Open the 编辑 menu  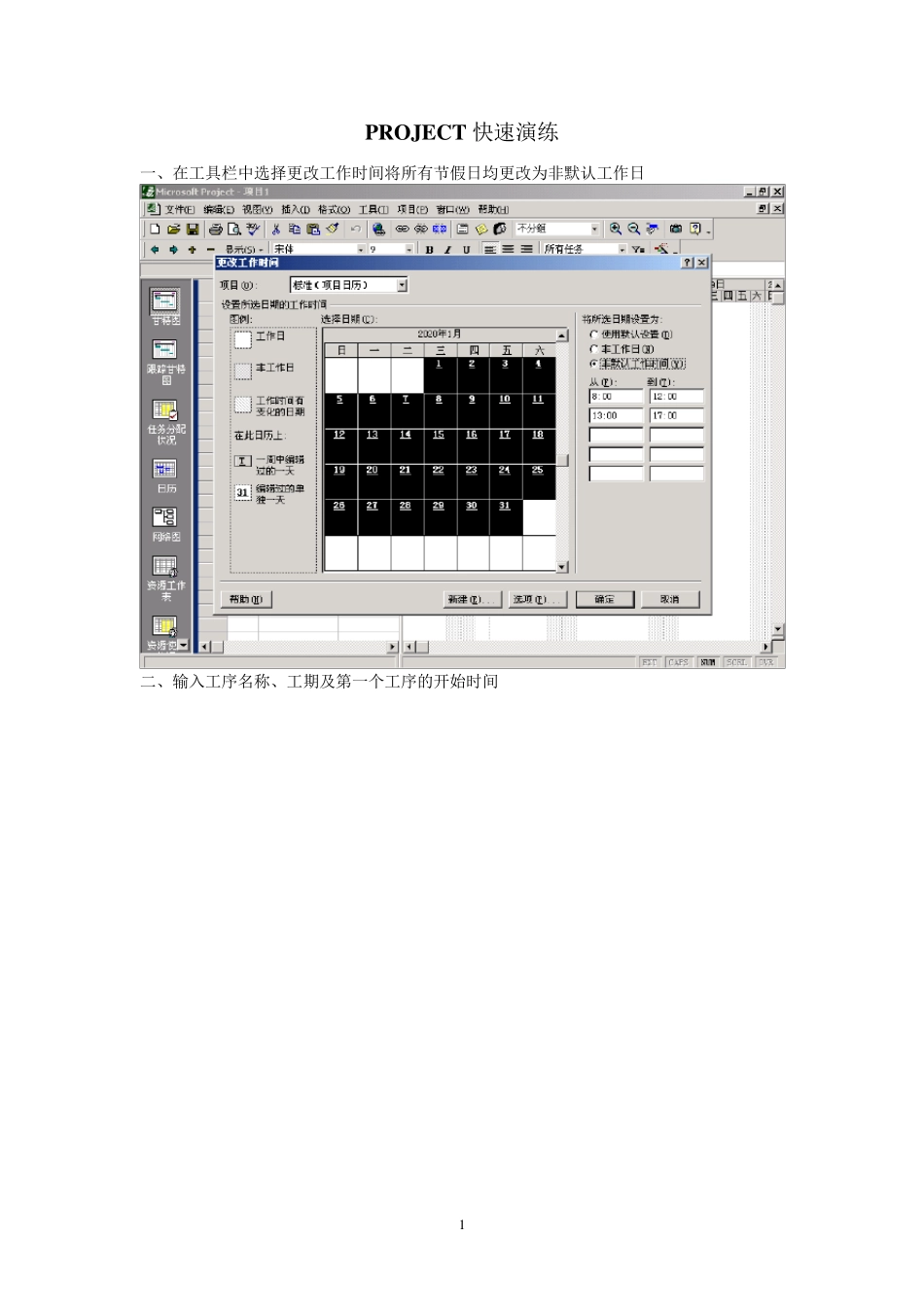tap(219, 209)
